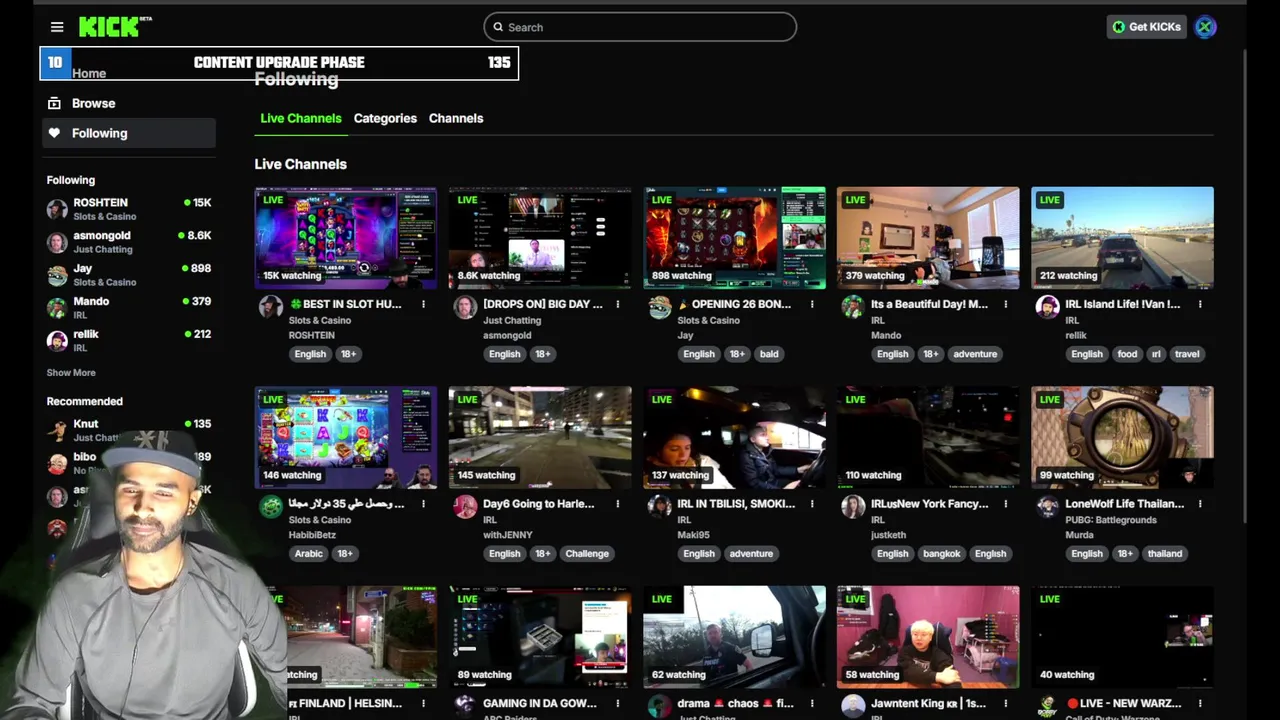Expand following list with Show More
1280x720 pixels.
(x=71, y=372)
